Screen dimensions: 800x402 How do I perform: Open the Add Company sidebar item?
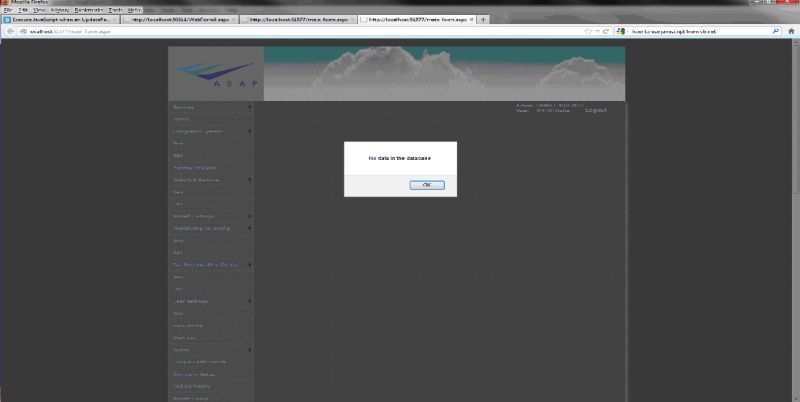click(211, 386)
